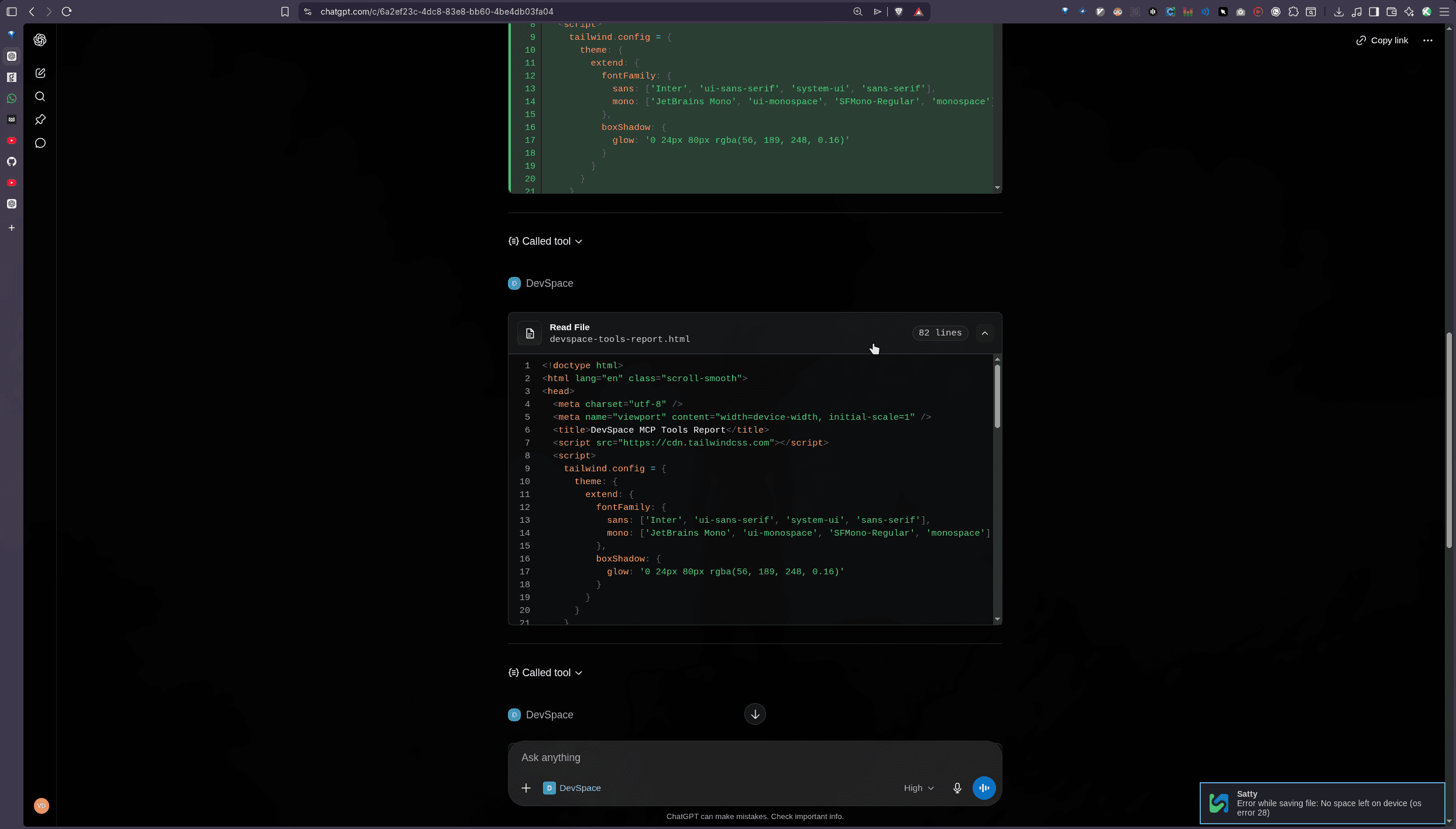Reload the current page
Viewport: 1456px width, 829px height.
[x=67, y=11]
